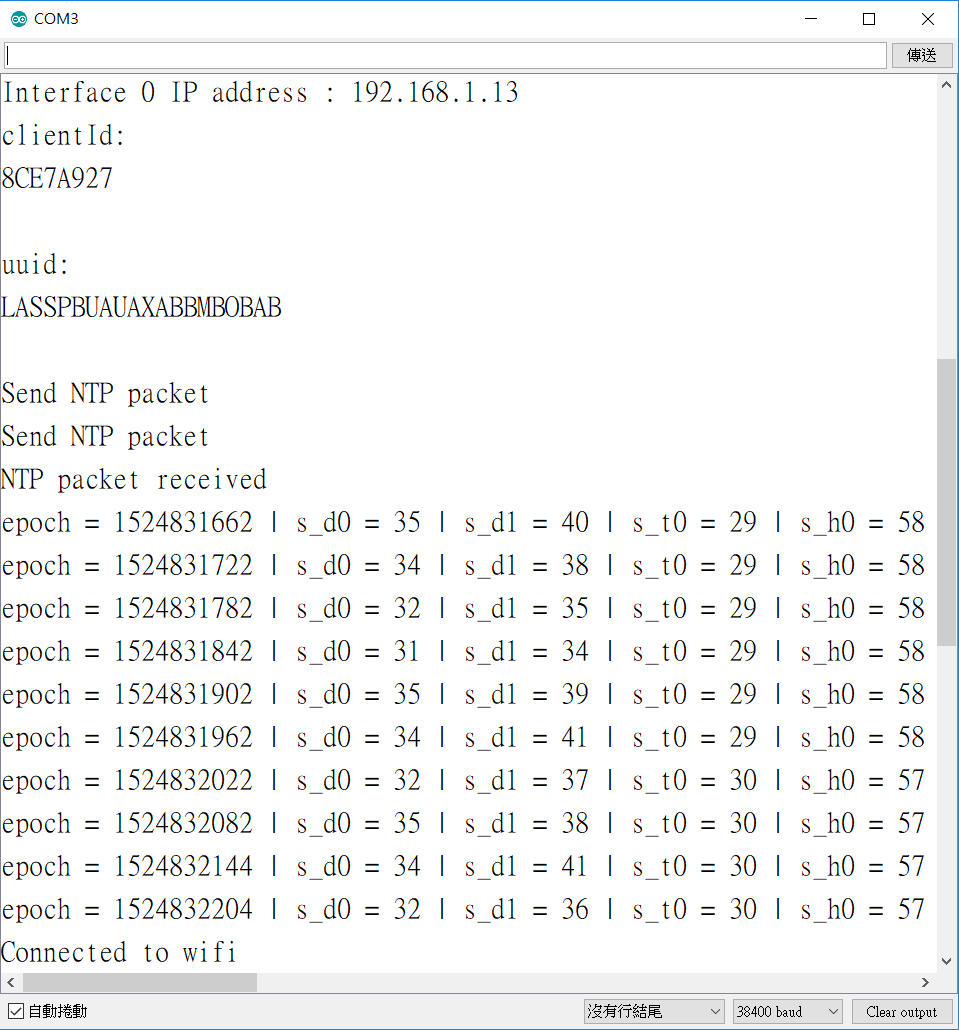
Task: Click the 'NTP packet received' line
Action: tap(134, 480)
